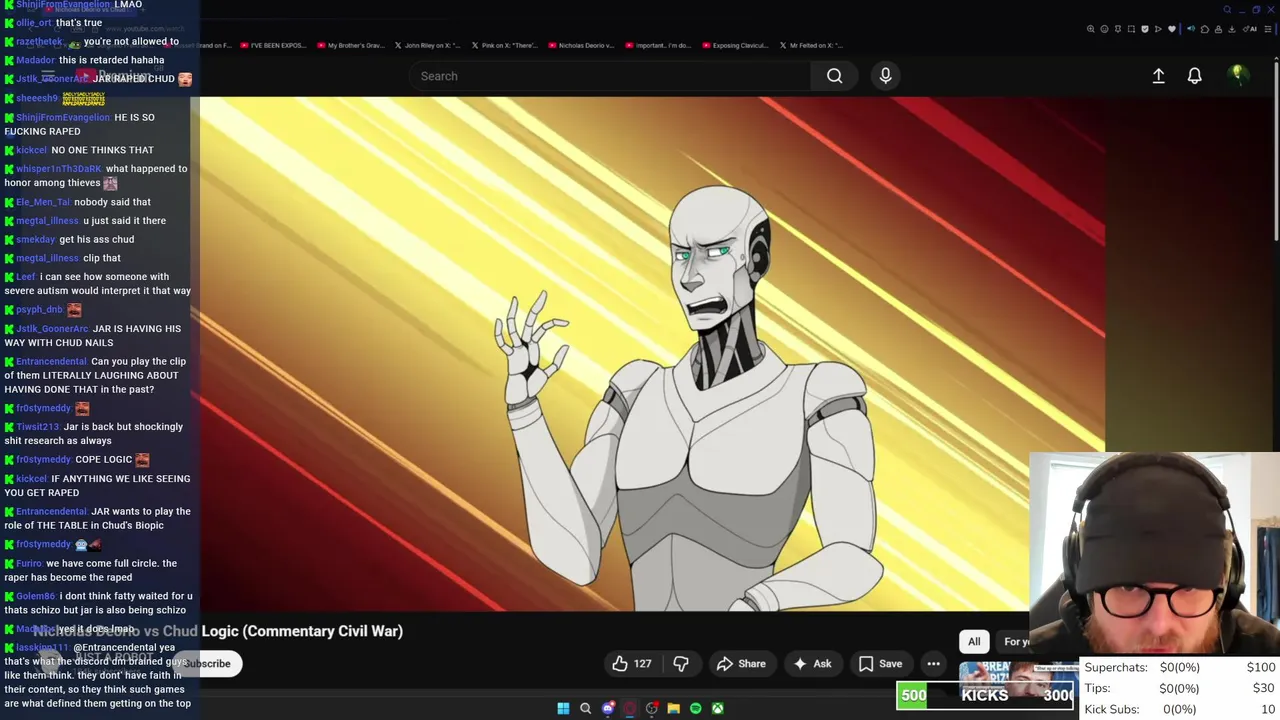Click chat username "whisper1nTh3DaRK"
Screen dimensions: 1280x720
click(x=58, y=169)
